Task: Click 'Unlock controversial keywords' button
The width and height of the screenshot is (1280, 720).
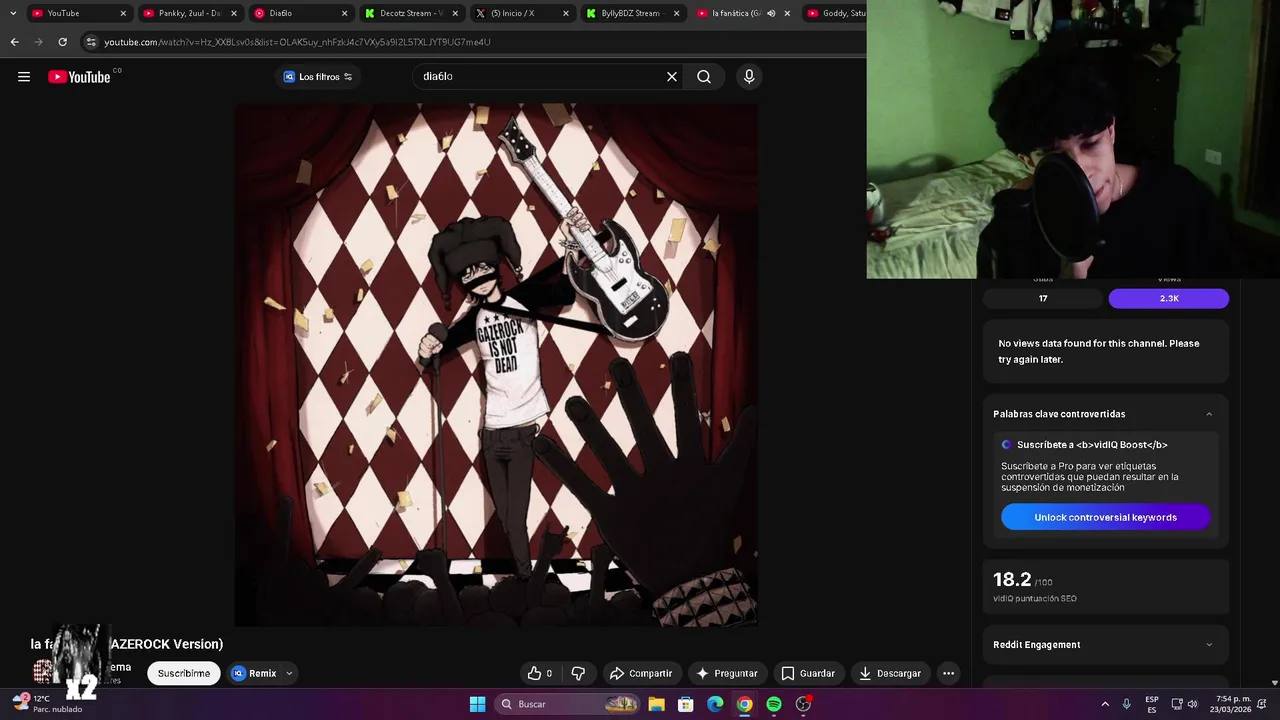Action: 1105,517
